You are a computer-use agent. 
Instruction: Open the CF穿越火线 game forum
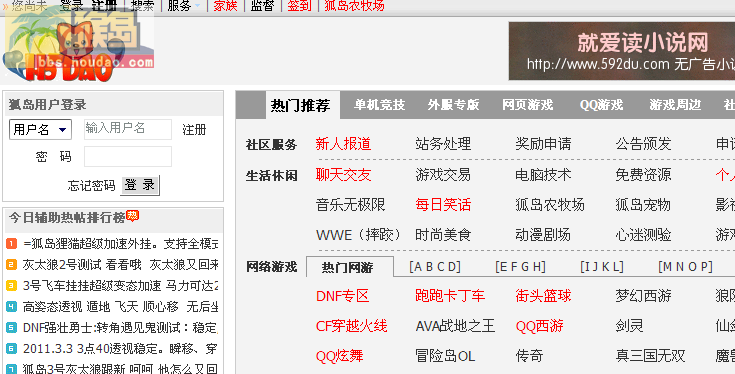click(x=352, y=326)
